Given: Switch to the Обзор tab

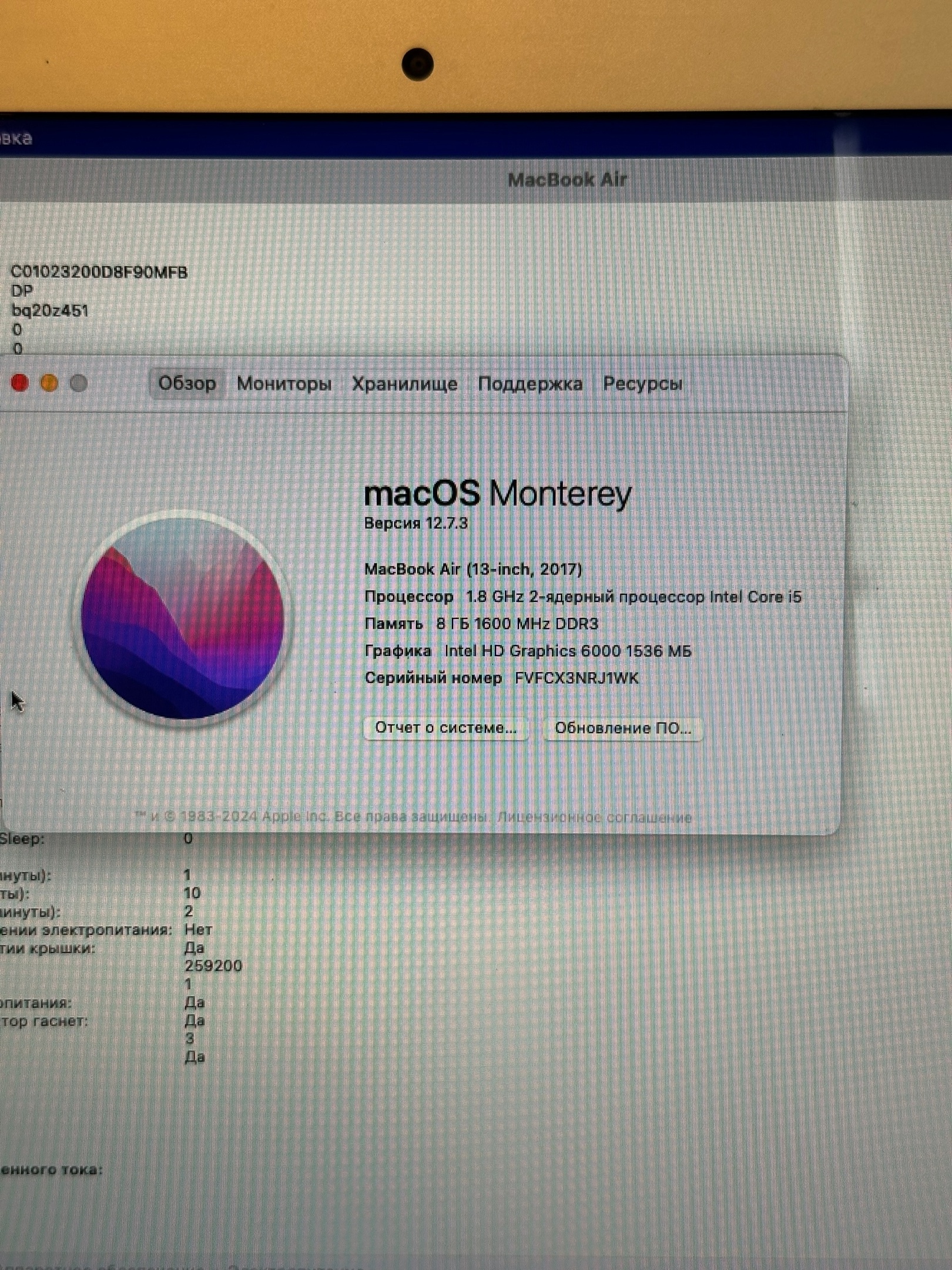Looking at the screenshot, I should click(x=187, y=383).
